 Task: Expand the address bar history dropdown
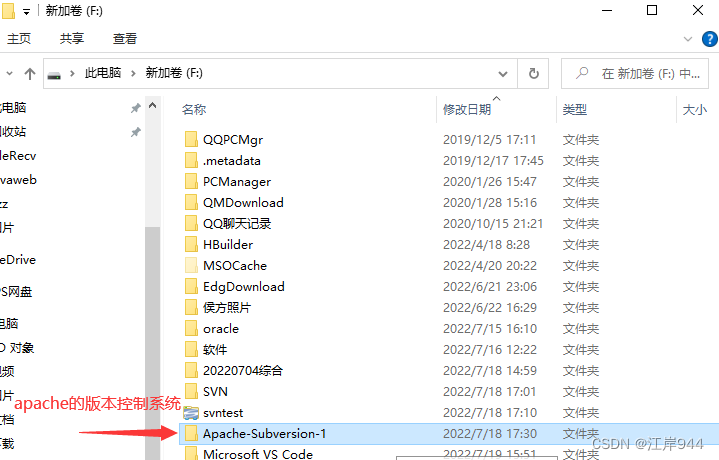503,73
